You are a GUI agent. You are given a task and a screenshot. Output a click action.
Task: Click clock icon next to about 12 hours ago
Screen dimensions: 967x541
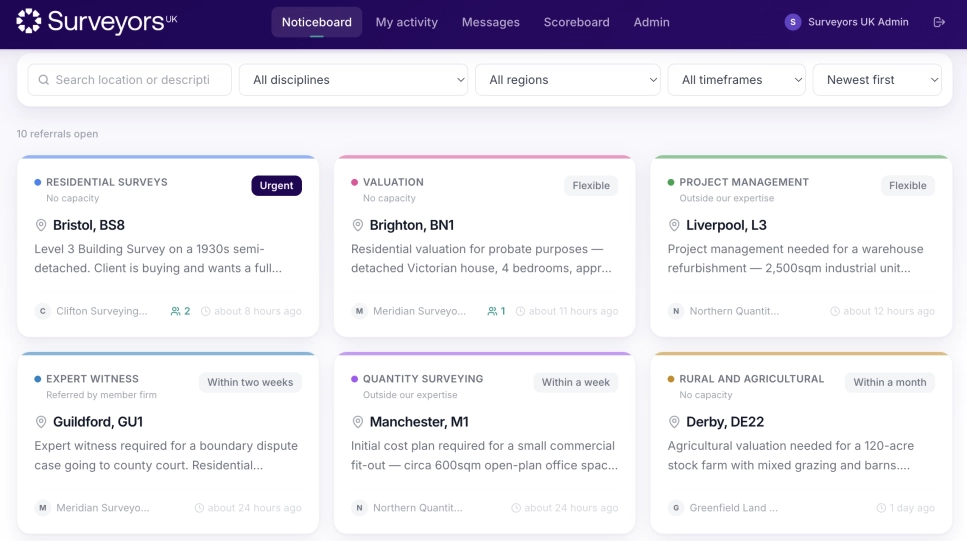[835, 311]
